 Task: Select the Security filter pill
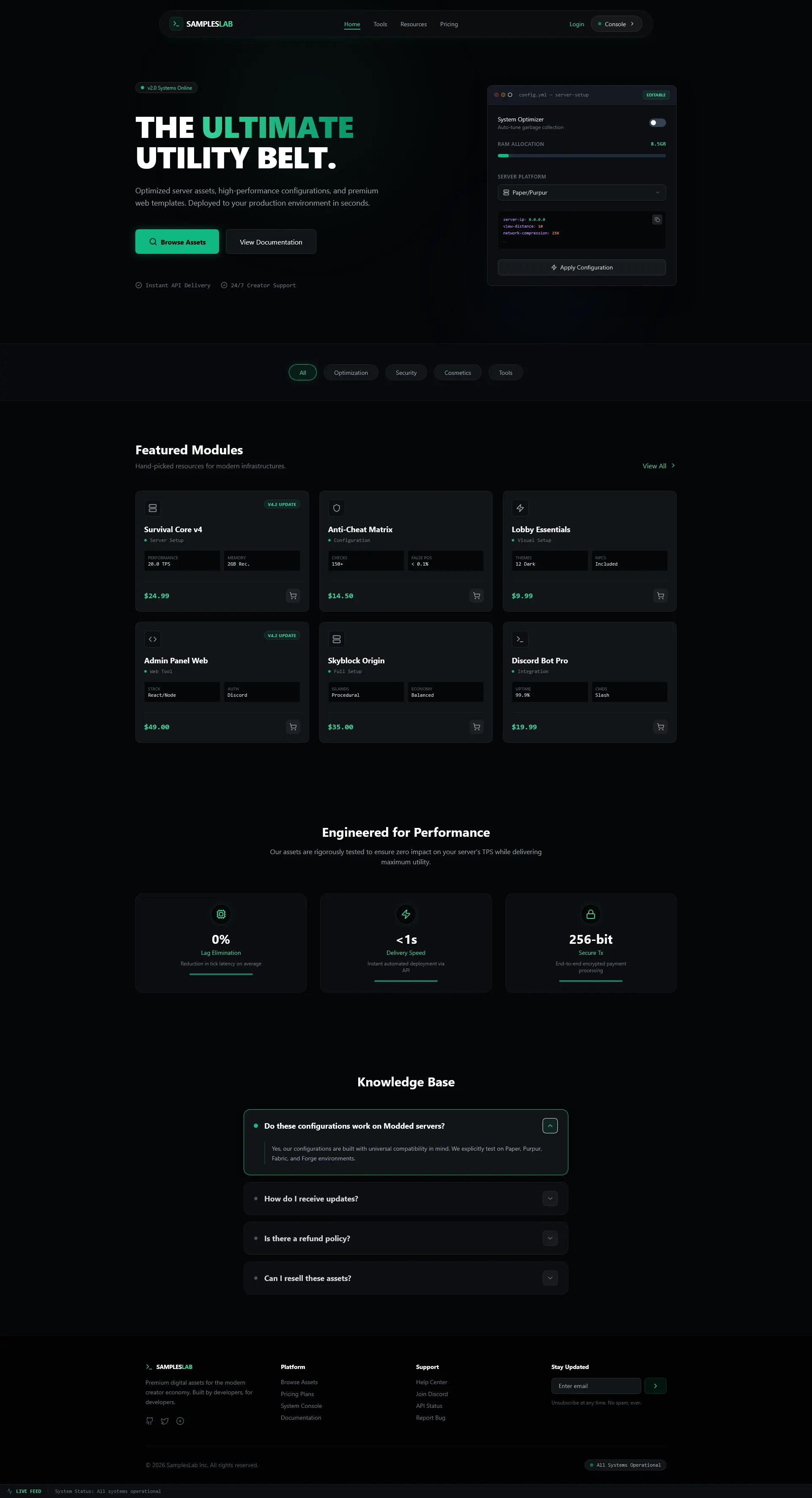click(x=406, y=373)
